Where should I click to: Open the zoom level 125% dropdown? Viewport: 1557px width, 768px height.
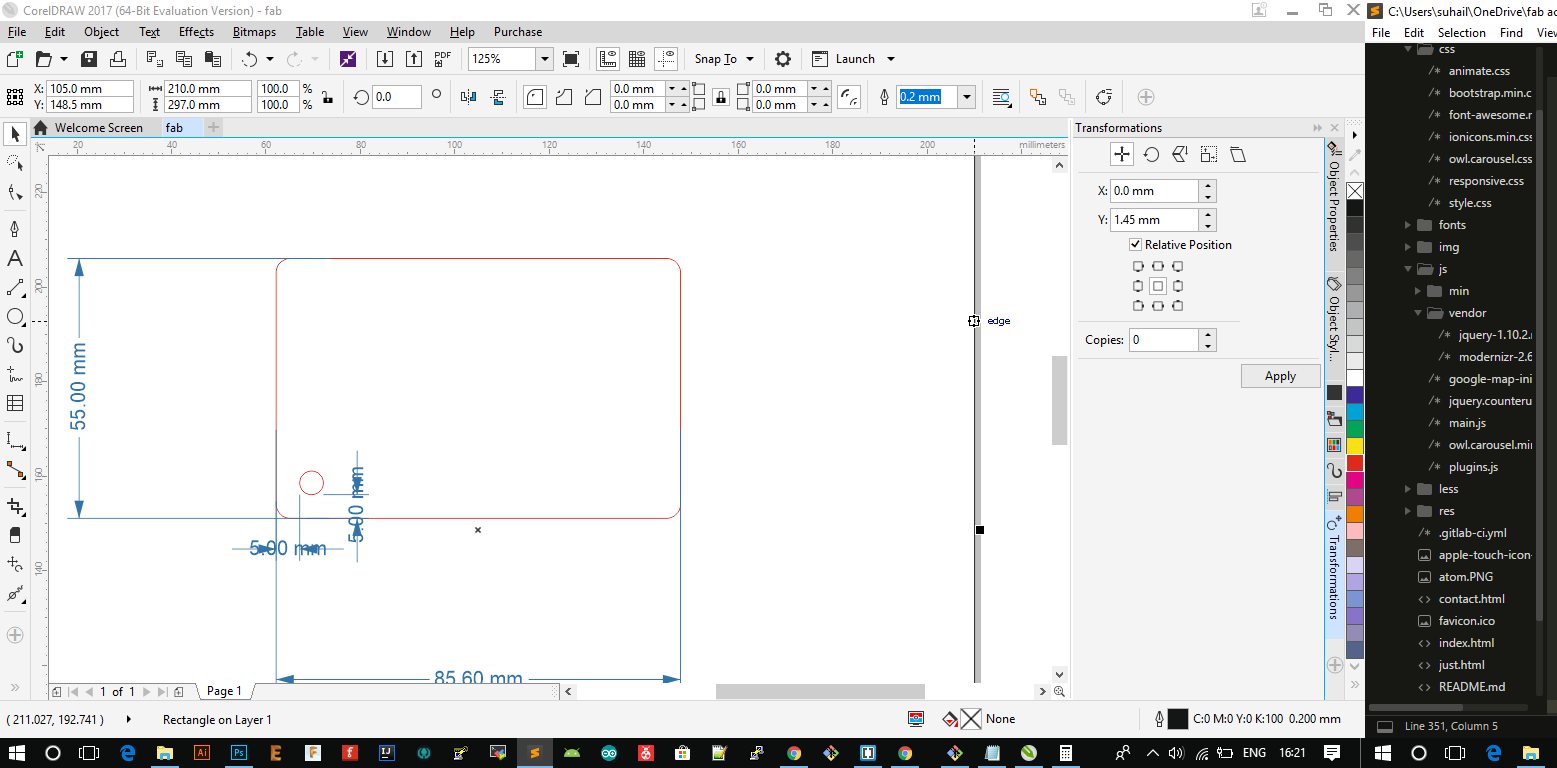click(x=545, y=59)
